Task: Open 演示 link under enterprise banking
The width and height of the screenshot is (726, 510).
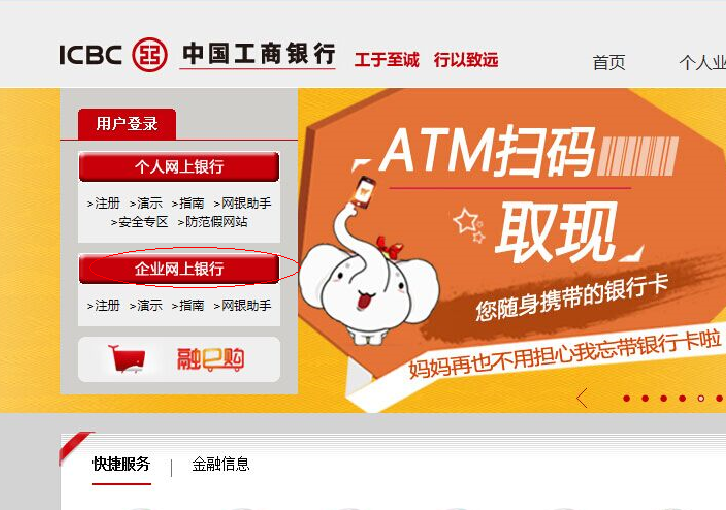Action: pos(146,306)
